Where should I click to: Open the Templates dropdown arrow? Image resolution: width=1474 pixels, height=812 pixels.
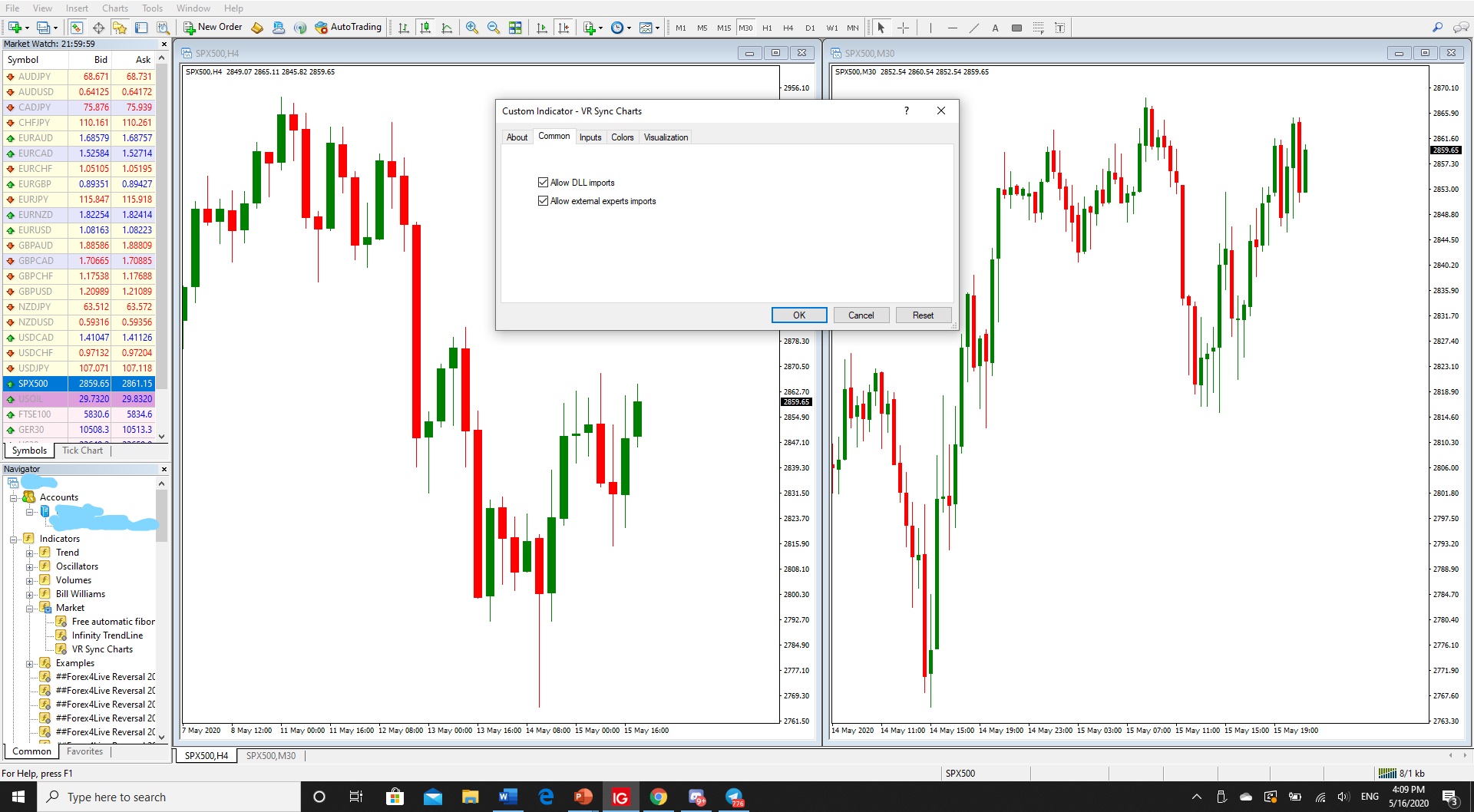[x=657, y=28]
